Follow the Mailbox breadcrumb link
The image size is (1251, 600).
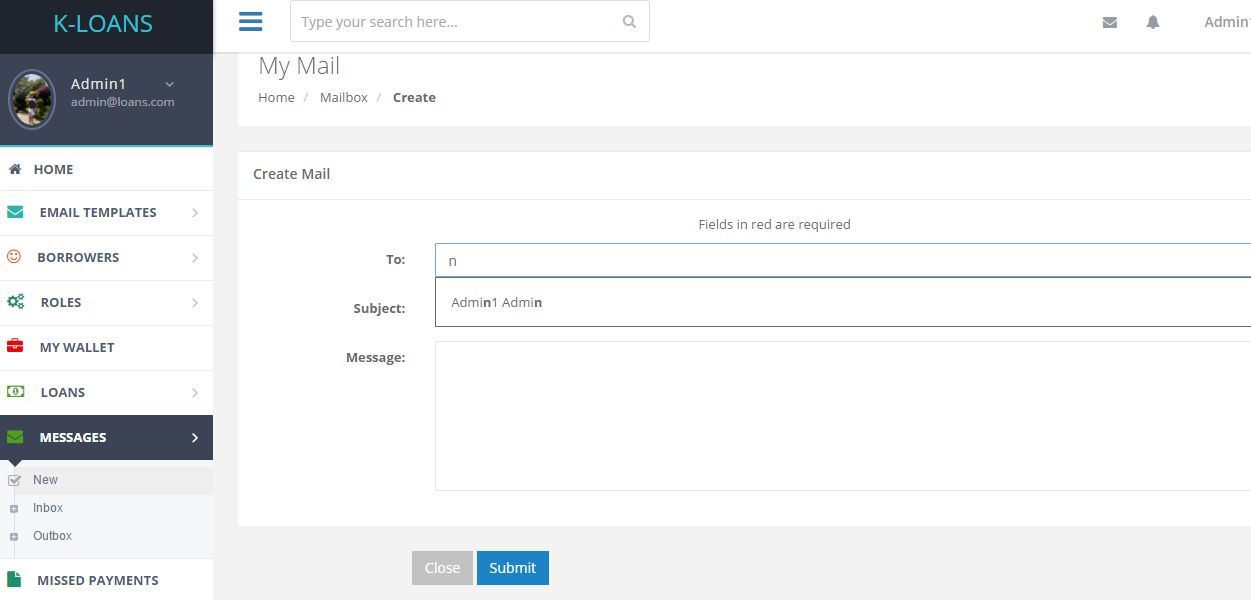[x=344, y=97]
